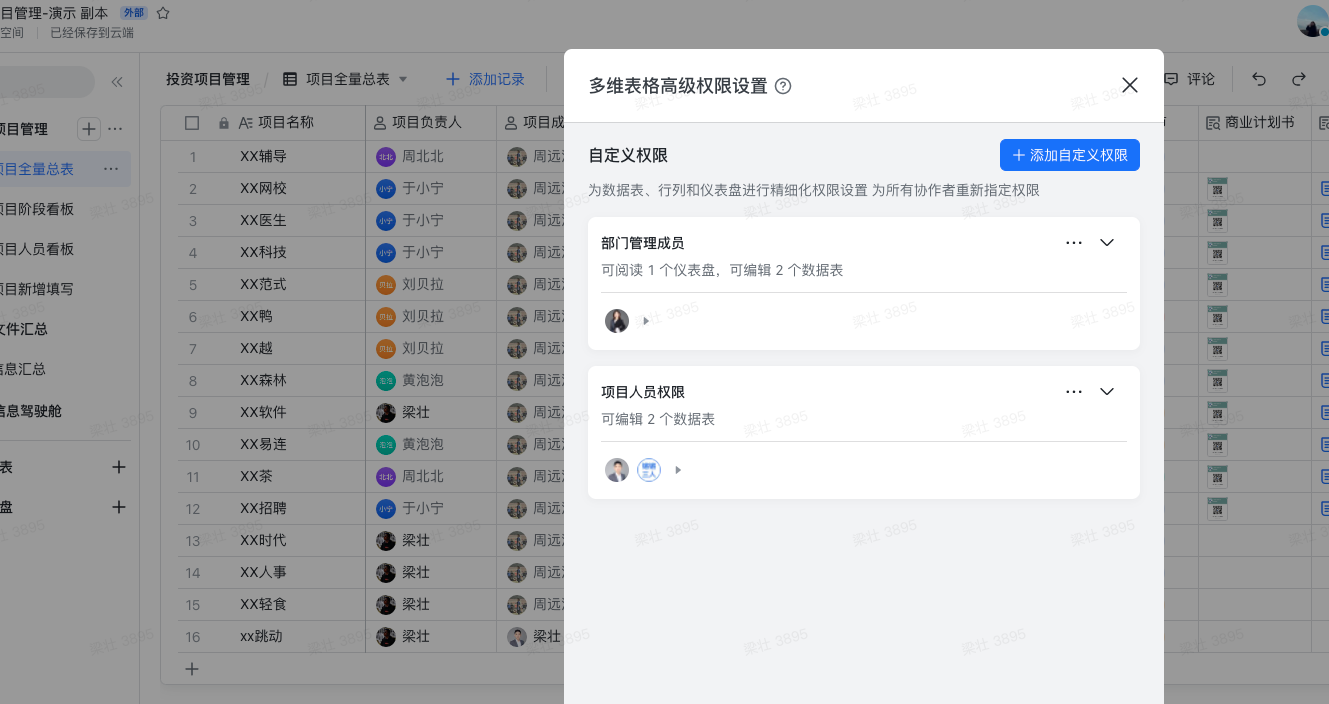Close the advanced permissions dialog
1329x704 pixels.
point(1130,85)
